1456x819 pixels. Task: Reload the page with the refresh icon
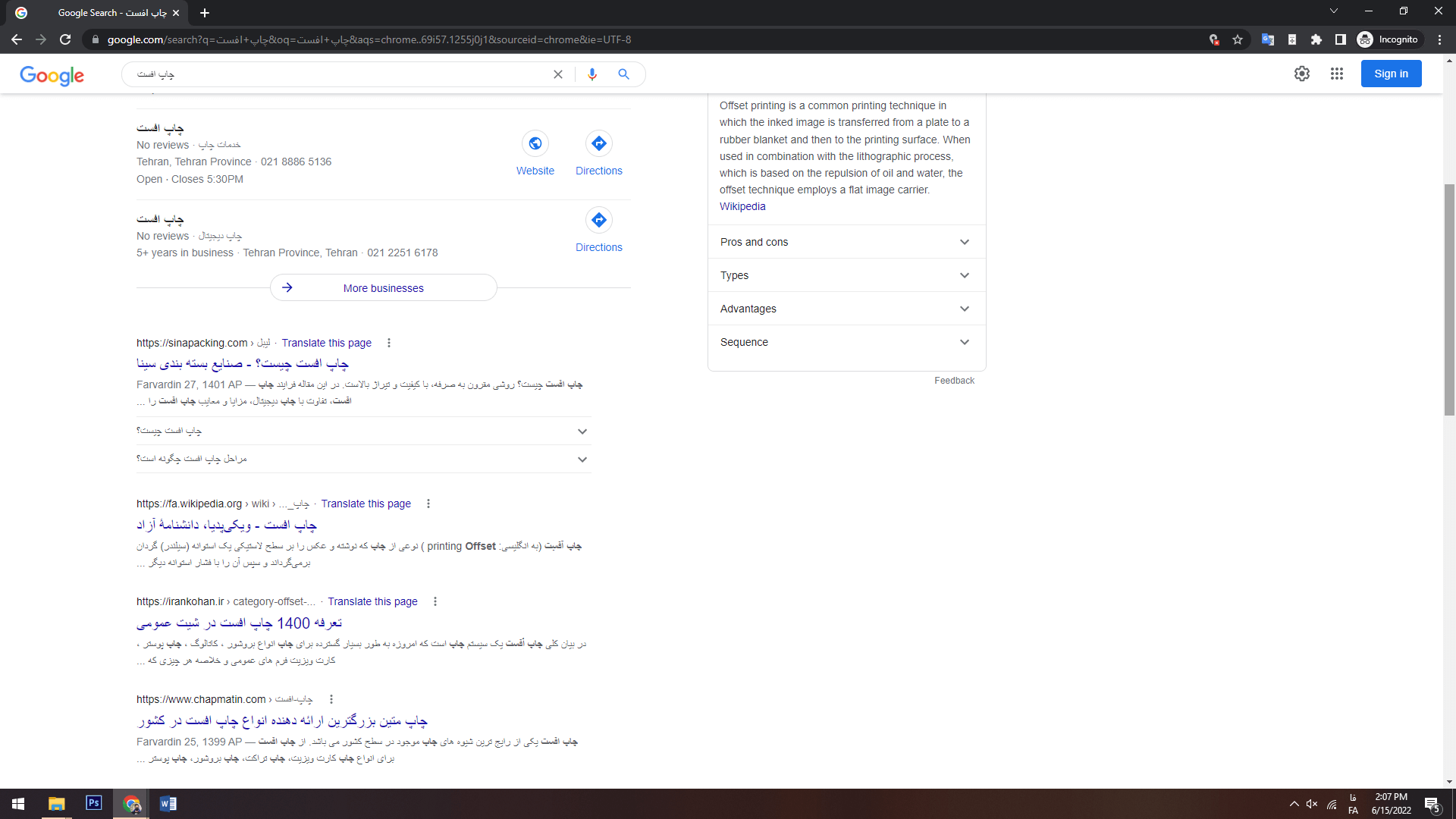[x=65, y=39]
